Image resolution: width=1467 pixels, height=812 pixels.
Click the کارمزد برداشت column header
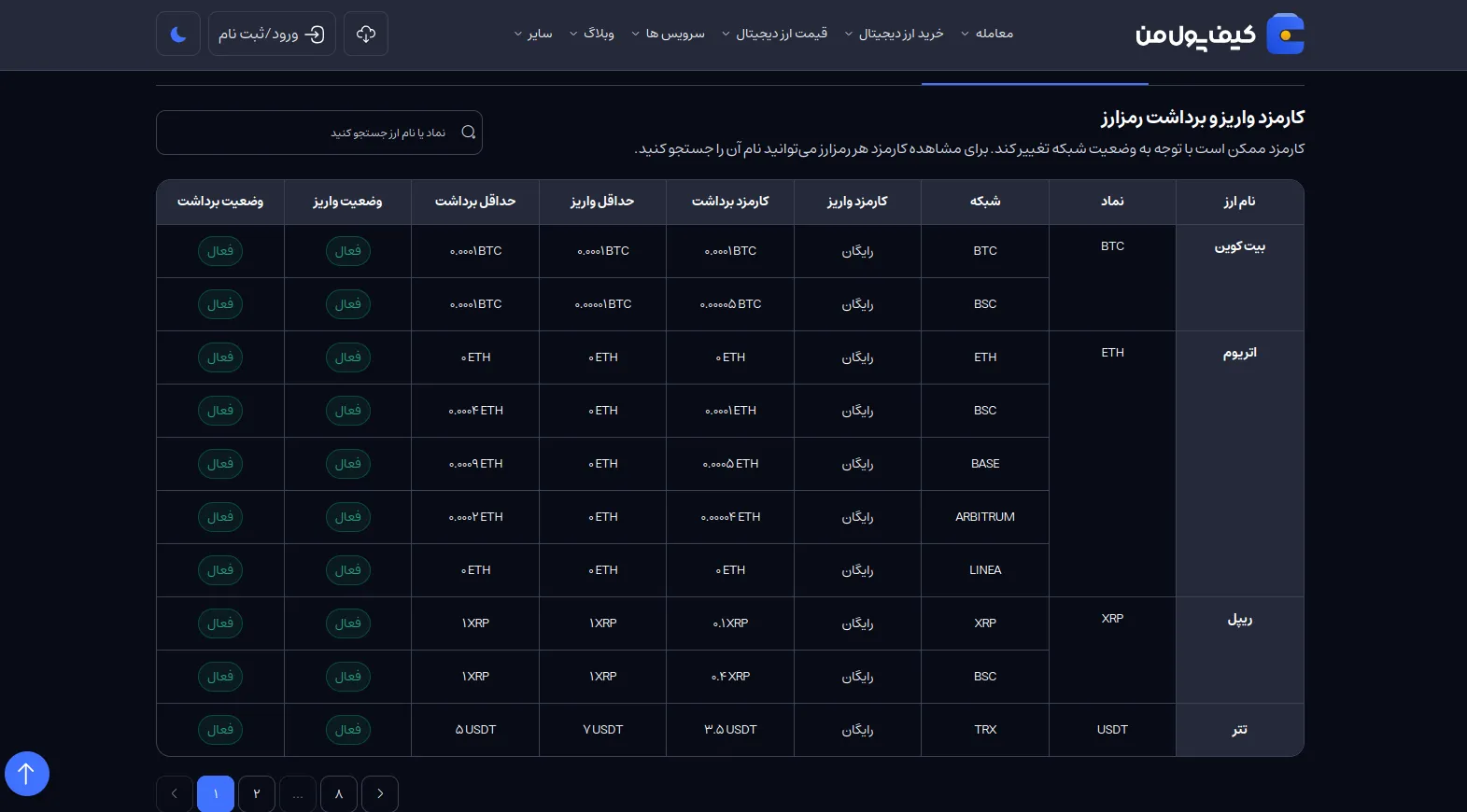click(x=730, y=202)
